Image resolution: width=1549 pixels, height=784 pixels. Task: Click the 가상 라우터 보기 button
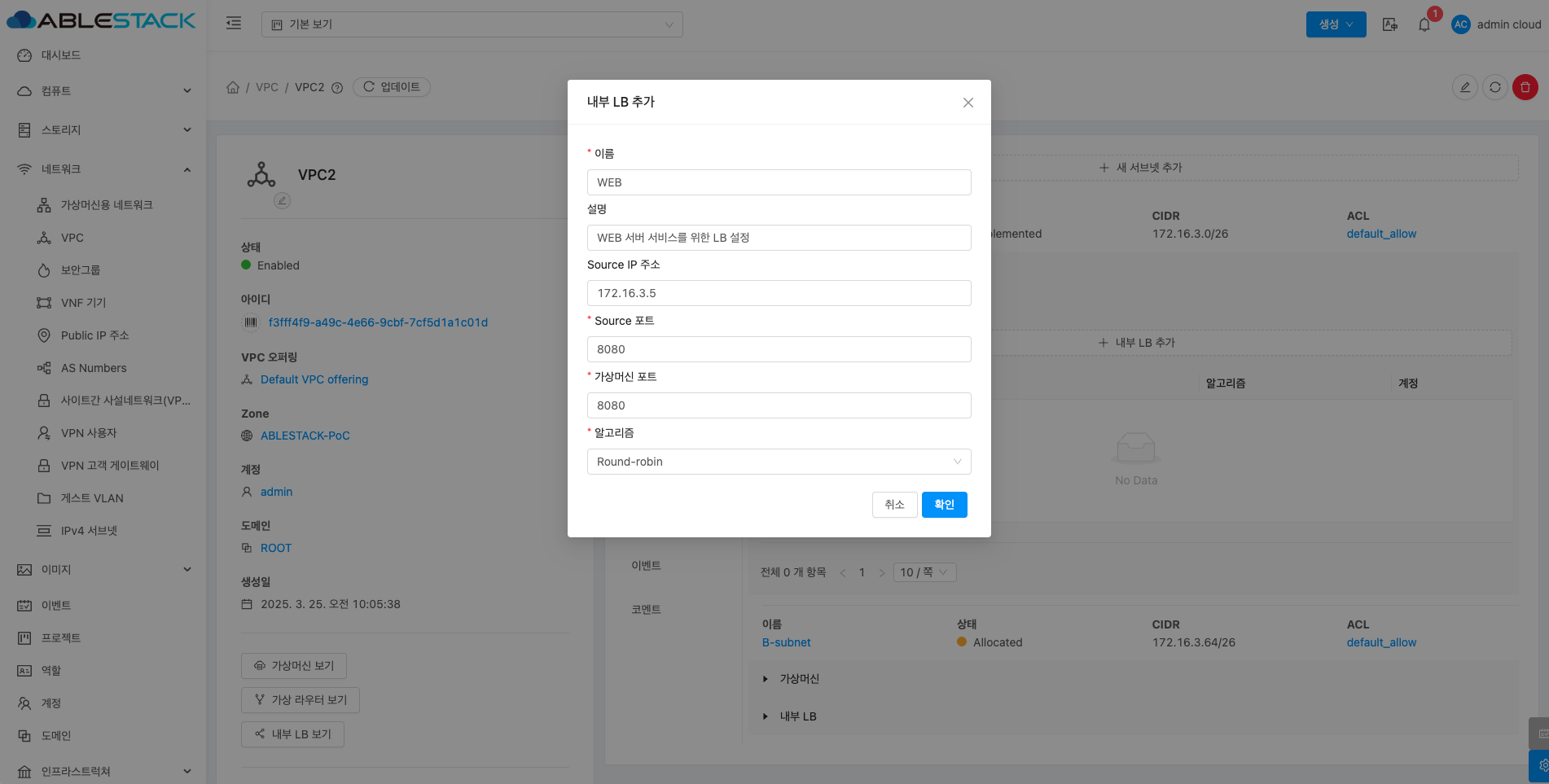[x=301, y=700]
